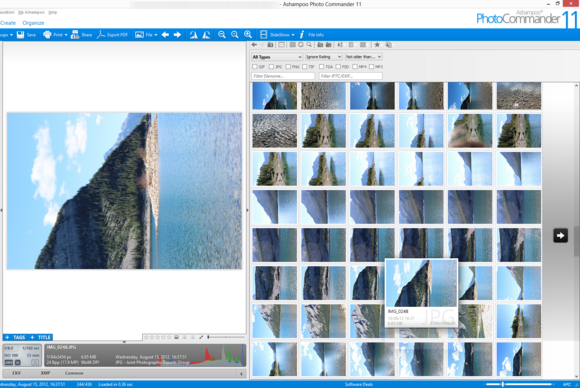The image size is (580, 388).
Task: Open the Help menu
Action: [53, 12]
